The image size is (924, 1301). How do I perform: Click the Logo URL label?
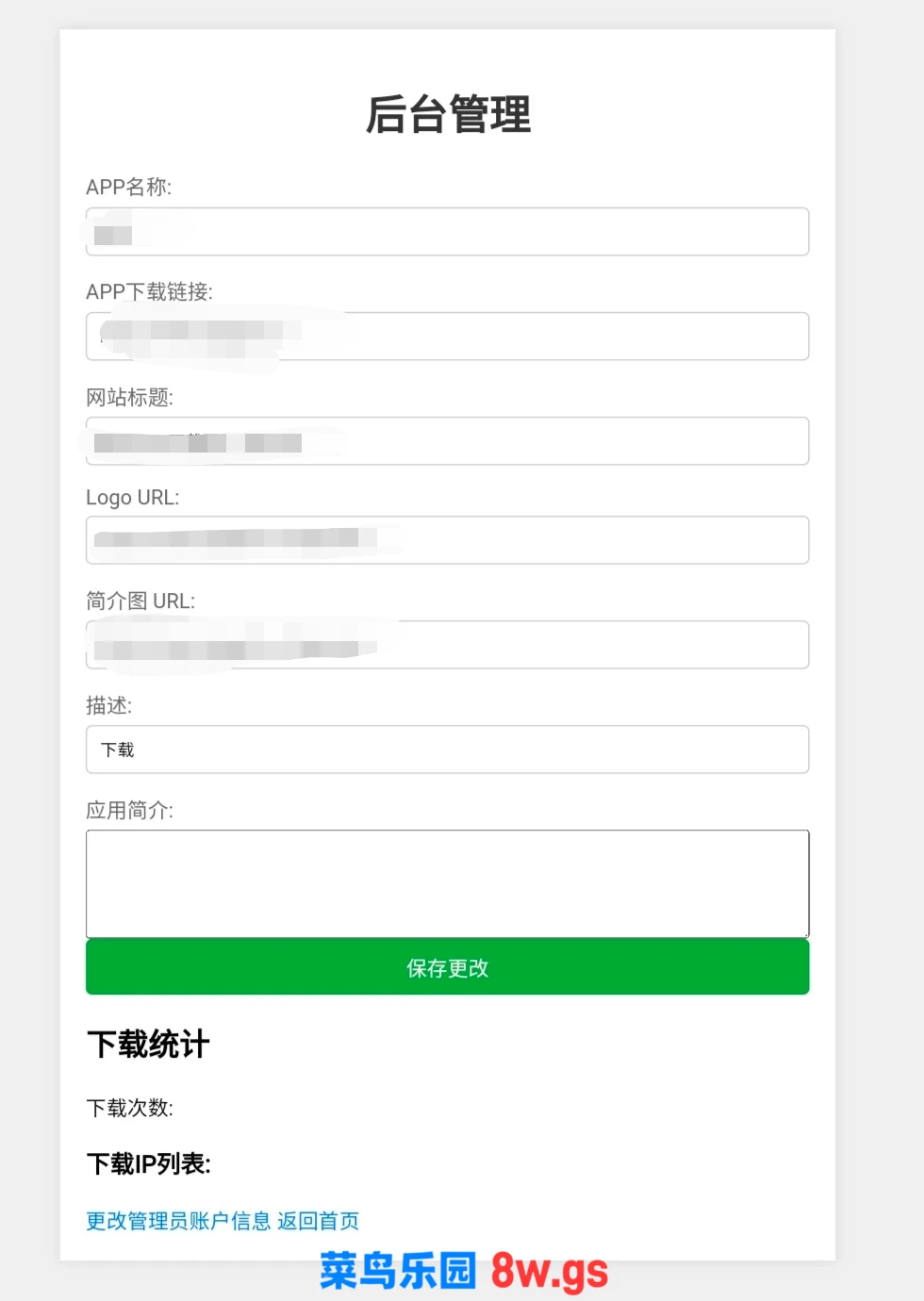point(132,497)
